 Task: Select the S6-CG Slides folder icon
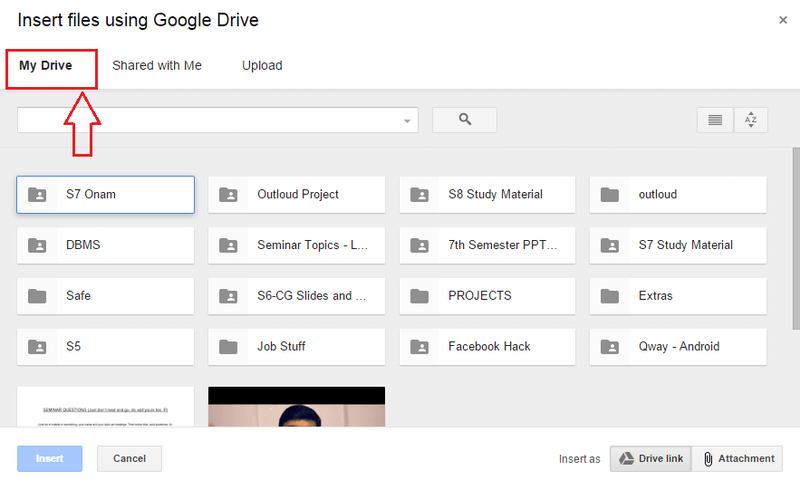228,296
